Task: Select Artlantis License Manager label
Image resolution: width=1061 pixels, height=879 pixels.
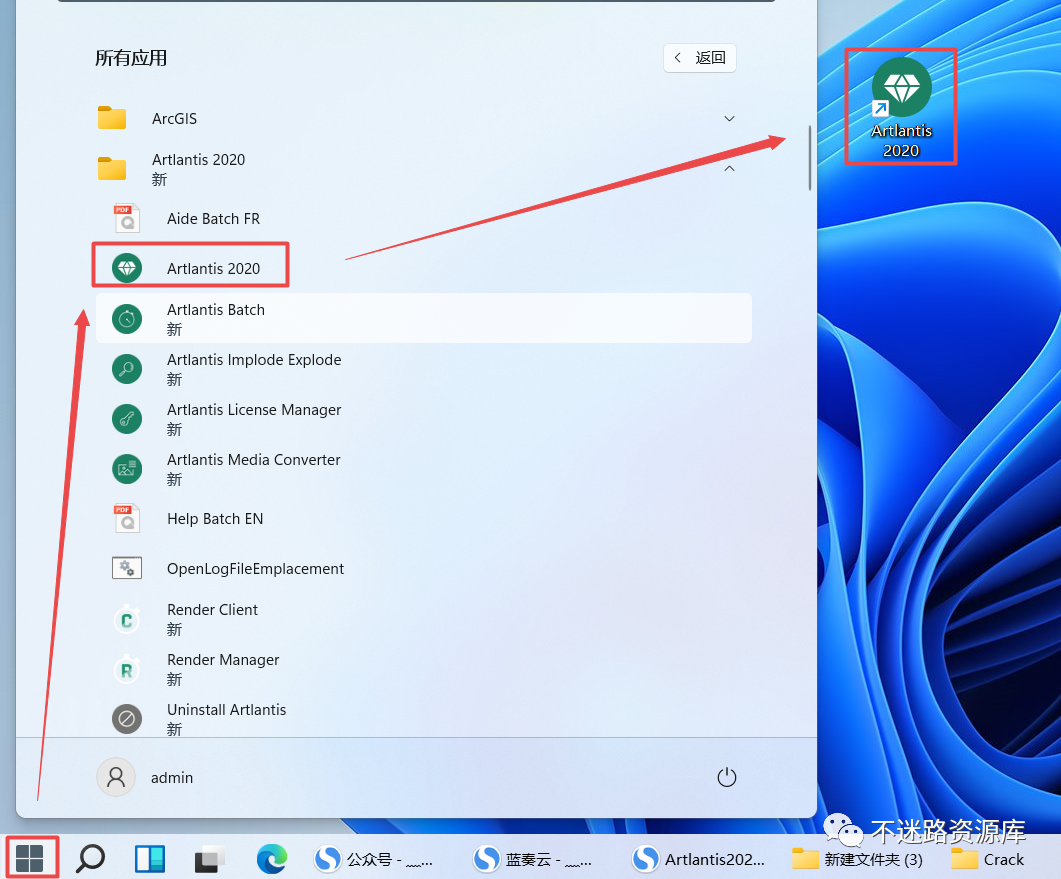Action: coord(254,410)
